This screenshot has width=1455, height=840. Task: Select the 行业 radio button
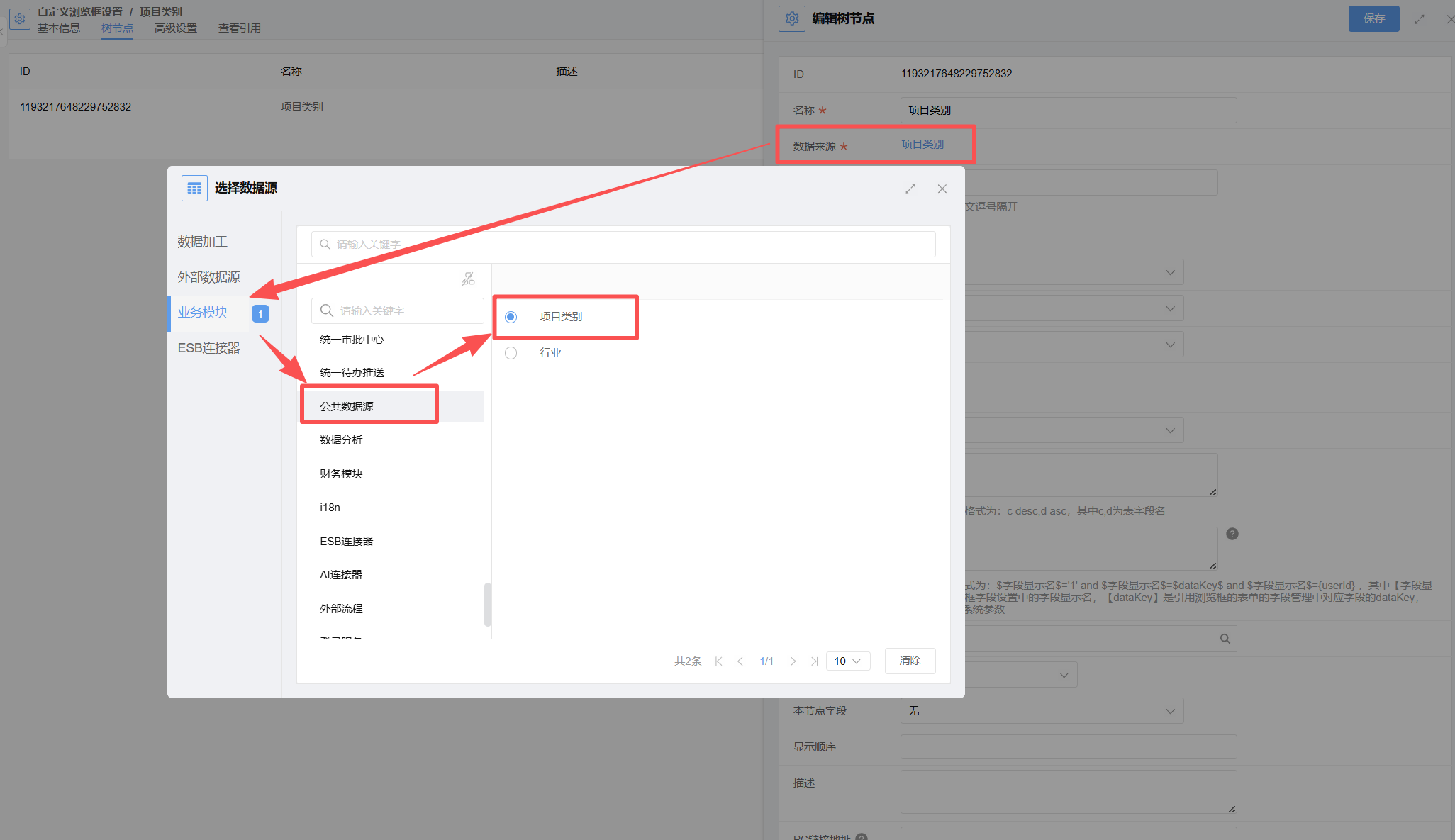coord(511,353)
